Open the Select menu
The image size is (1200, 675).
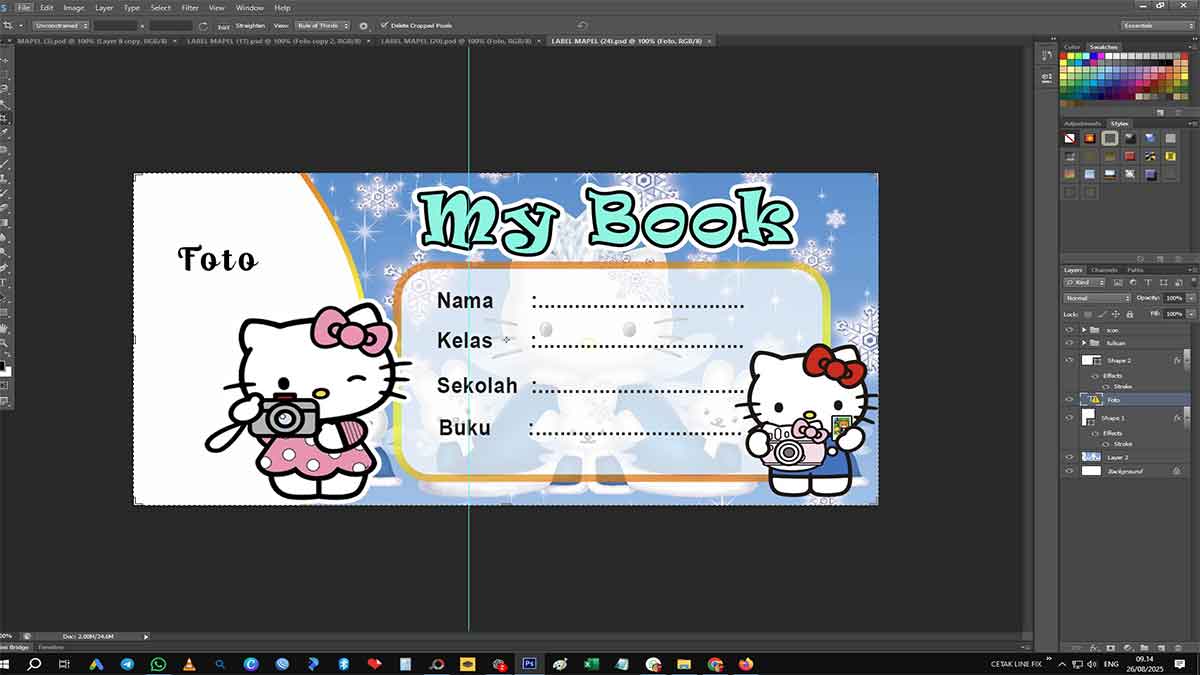(x=160, y=7)
